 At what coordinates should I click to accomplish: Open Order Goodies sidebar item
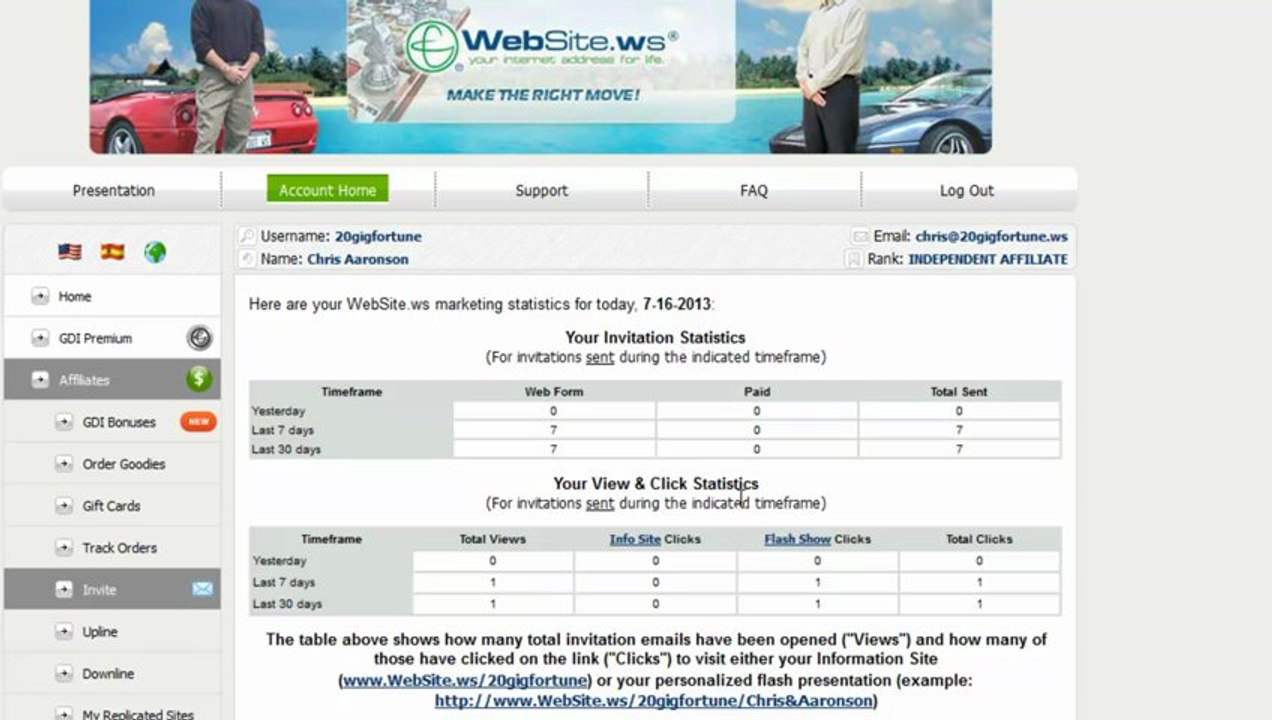[x=124, y=464]
